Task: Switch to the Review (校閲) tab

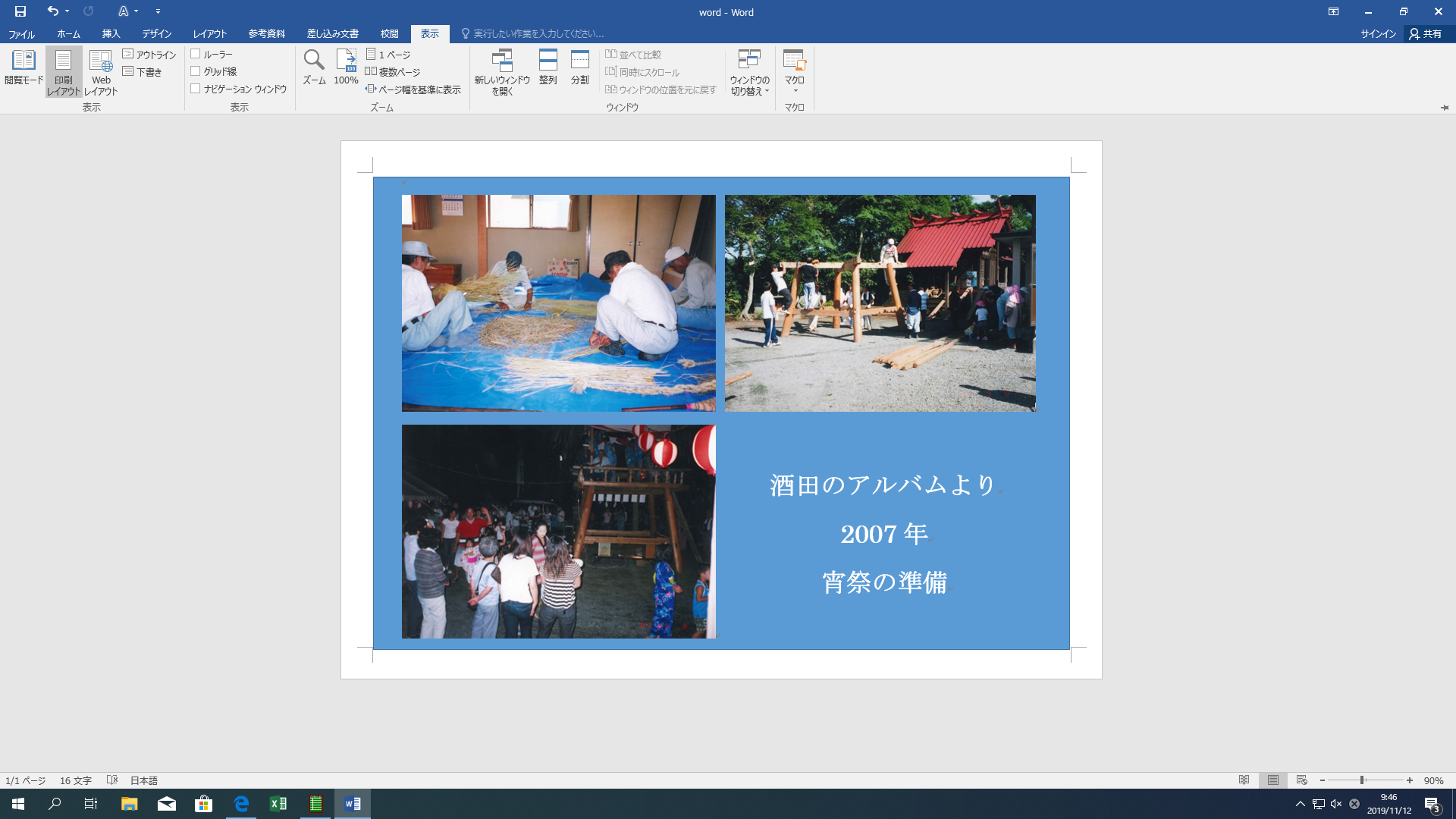Action: tap(390, 34)
